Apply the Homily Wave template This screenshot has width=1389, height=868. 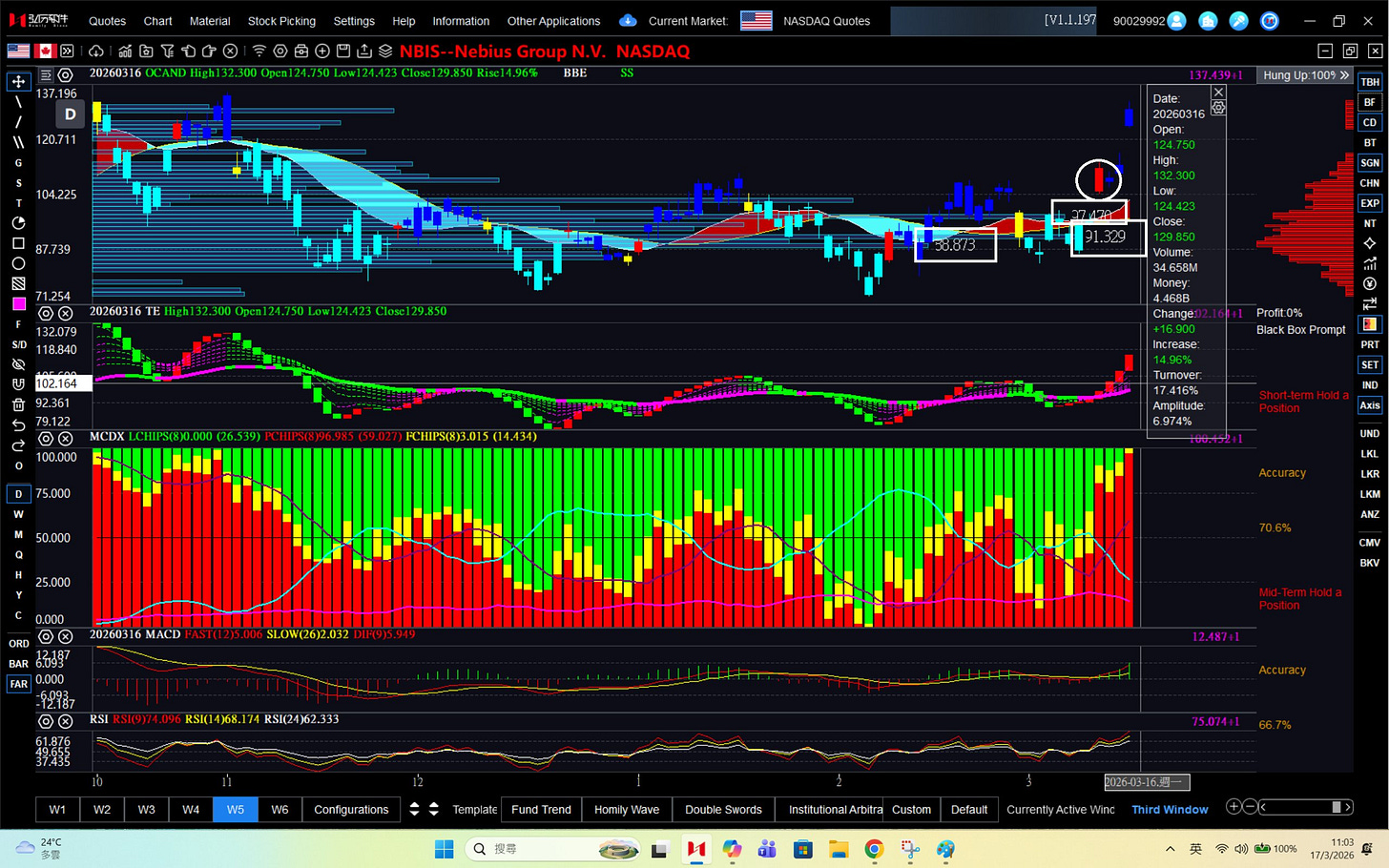[x=627, y=809]
